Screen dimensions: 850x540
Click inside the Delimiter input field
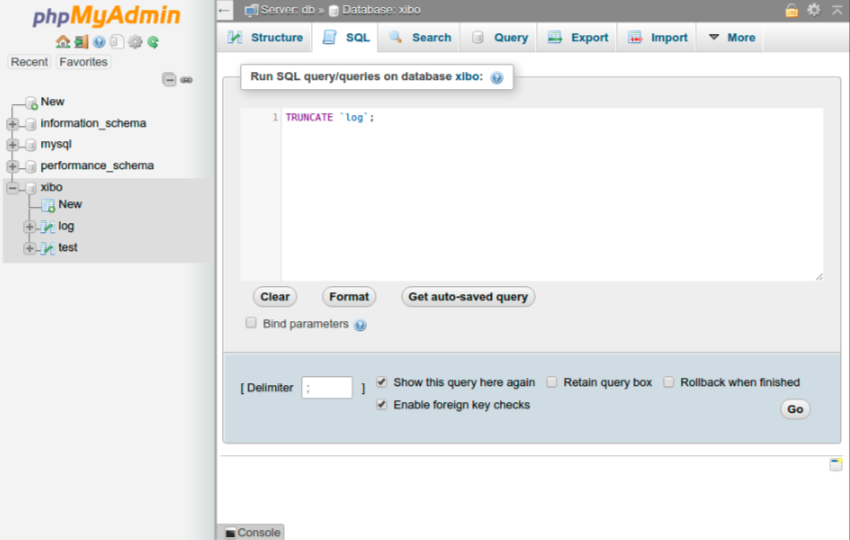(327, 388)
